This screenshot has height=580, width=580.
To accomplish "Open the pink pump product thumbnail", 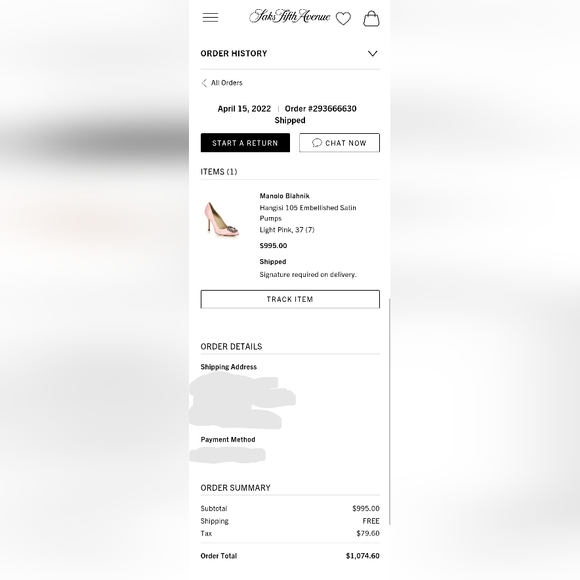I will (222, 219).
